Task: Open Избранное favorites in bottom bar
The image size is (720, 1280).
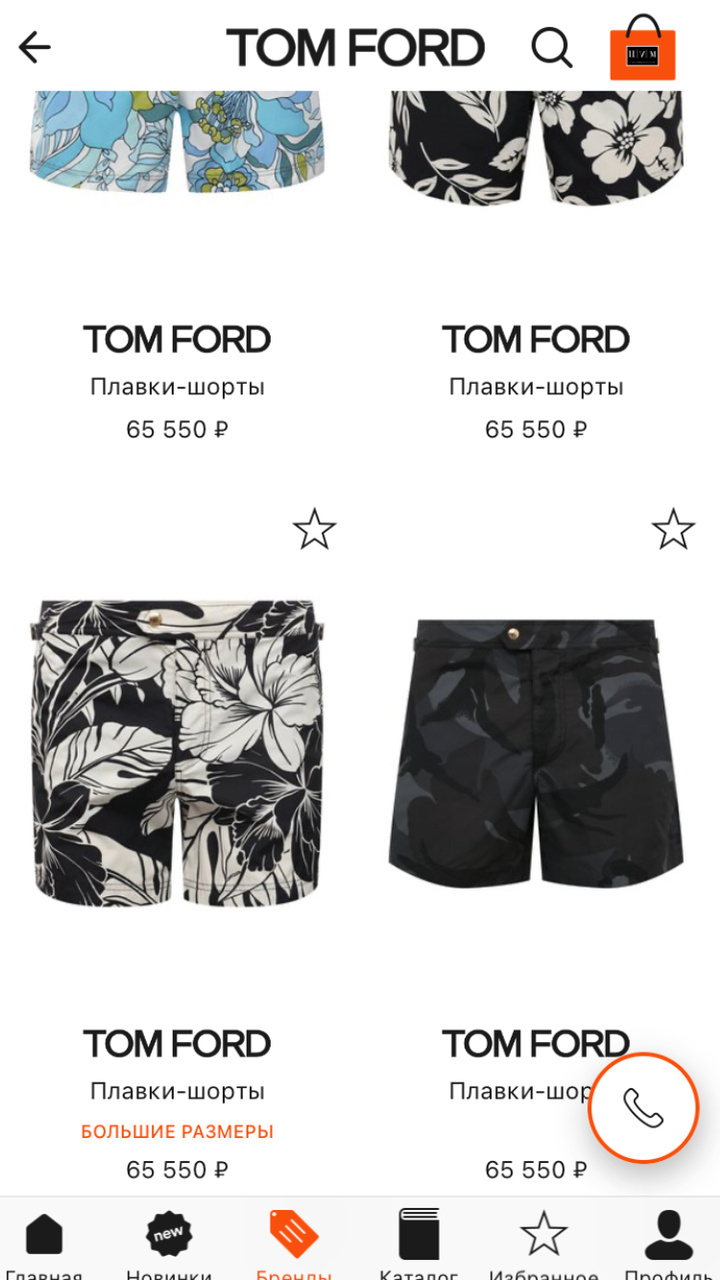Action: pos(544,1243)
